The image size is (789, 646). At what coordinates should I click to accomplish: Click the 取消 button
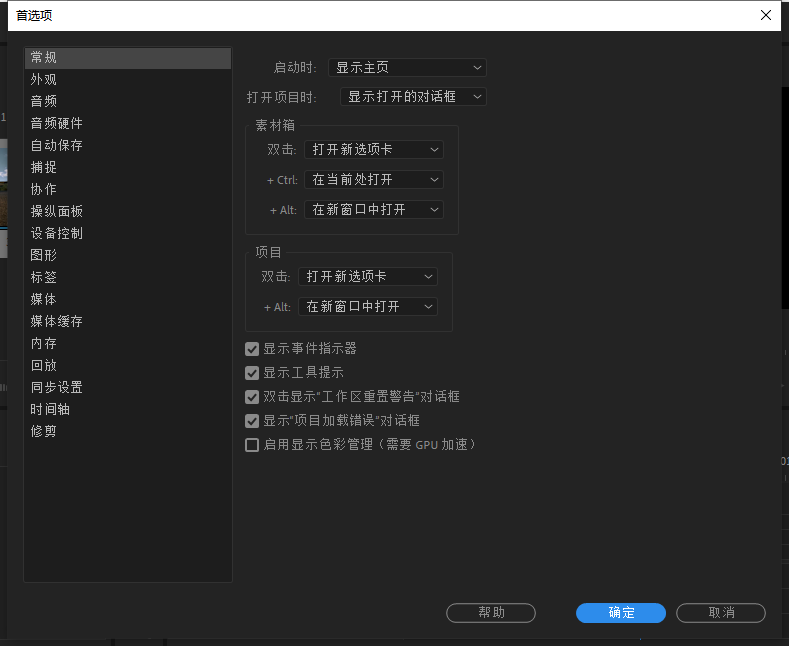(x=721, y=613)
